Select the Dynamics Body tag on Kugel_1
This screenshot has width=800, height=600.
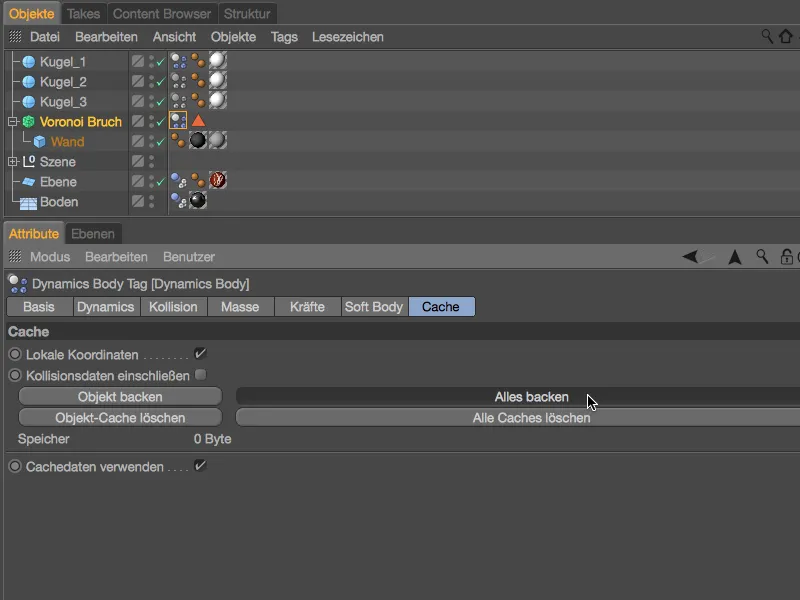tap(178, 61)
